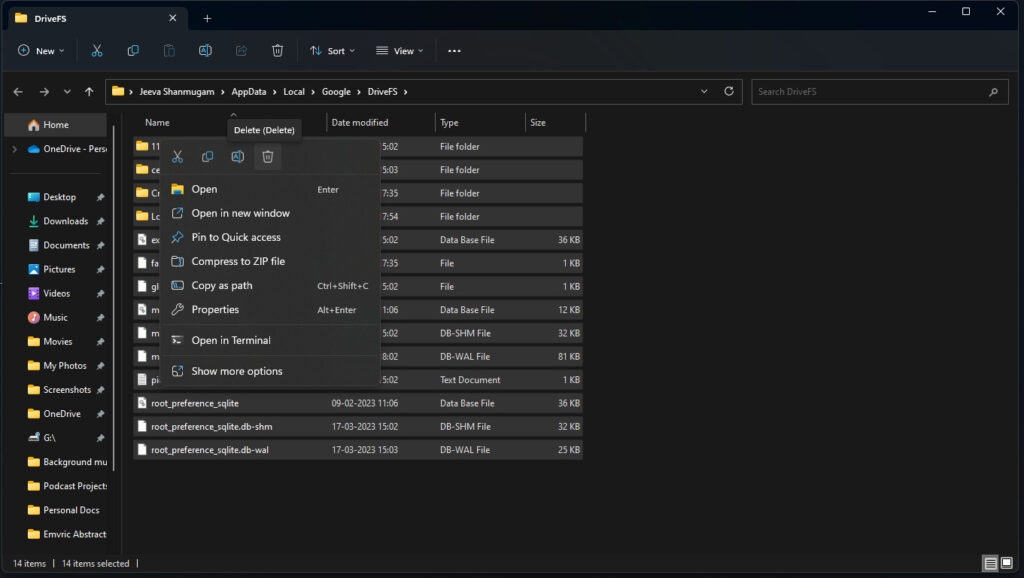Click Delete trash icon in context menu

pos(268,157)
